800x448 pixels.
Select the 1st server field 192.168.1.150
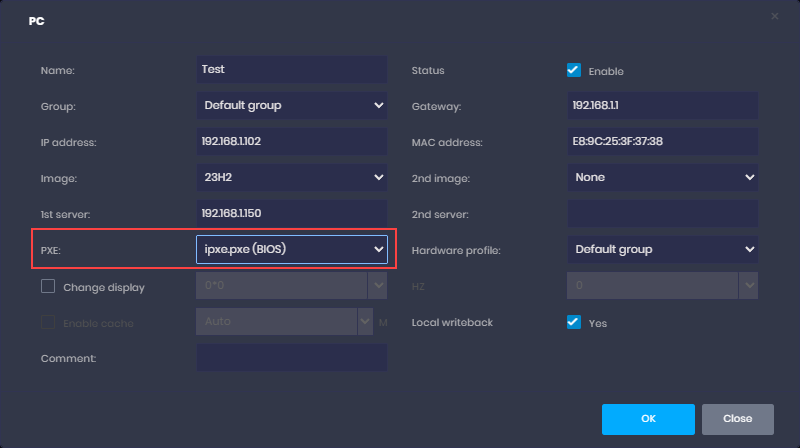tap(291, 213)
